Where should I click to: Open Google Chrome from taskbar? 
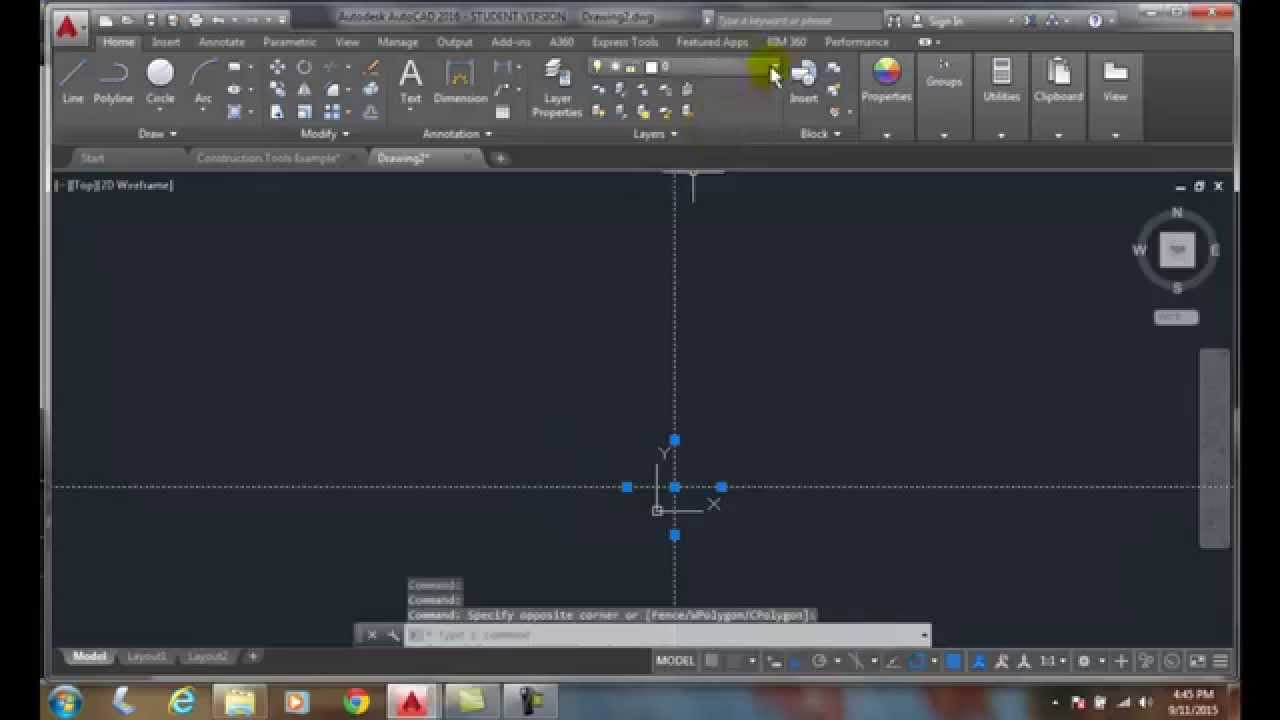(x=357, y=702)
